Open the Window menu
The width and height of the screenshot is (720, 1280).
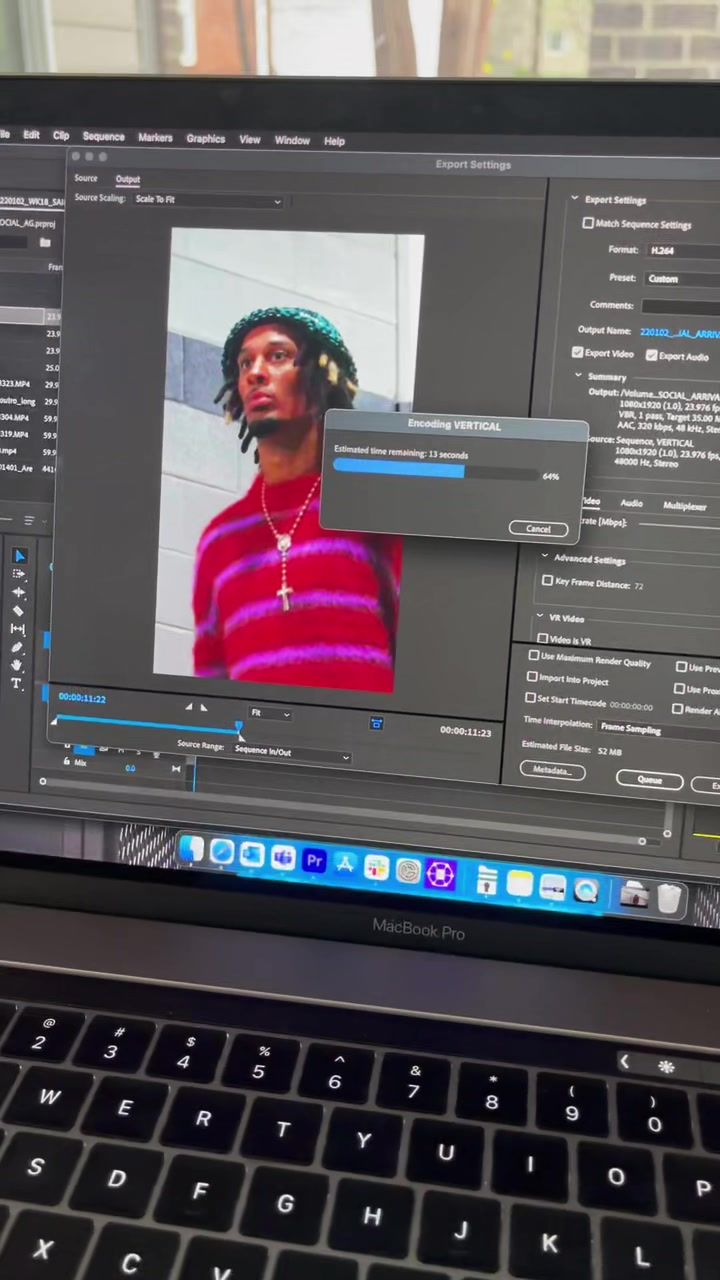click(x=292, y=141)
